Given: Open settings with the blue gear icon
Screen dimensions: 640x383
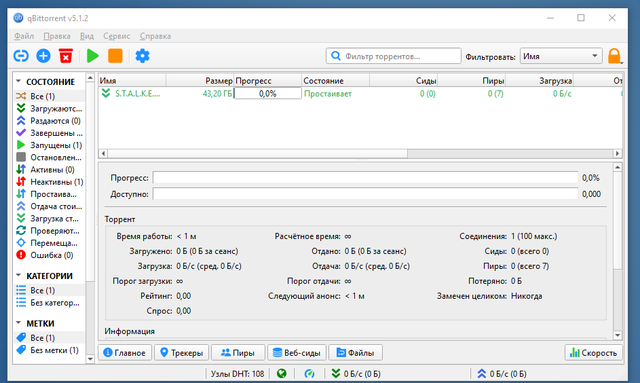Looking at the screenshot, I should click(x=142, y=56).
